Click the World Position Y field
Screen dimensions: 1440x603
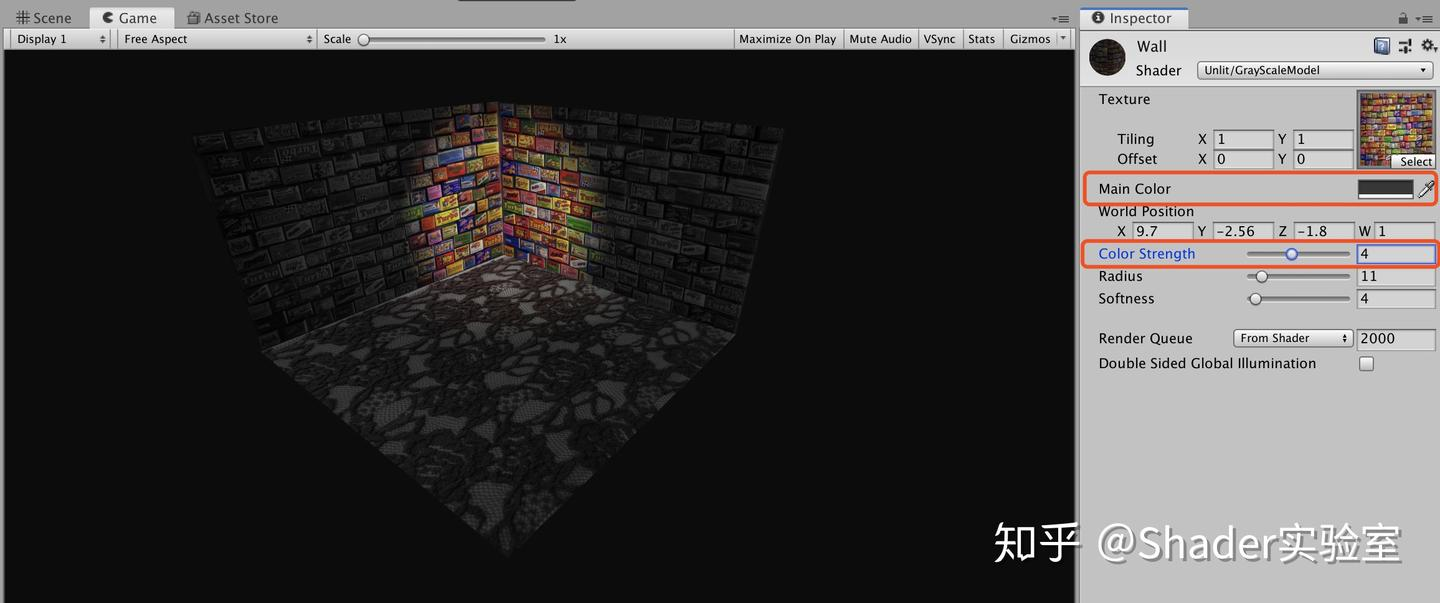pos(1243,231)
